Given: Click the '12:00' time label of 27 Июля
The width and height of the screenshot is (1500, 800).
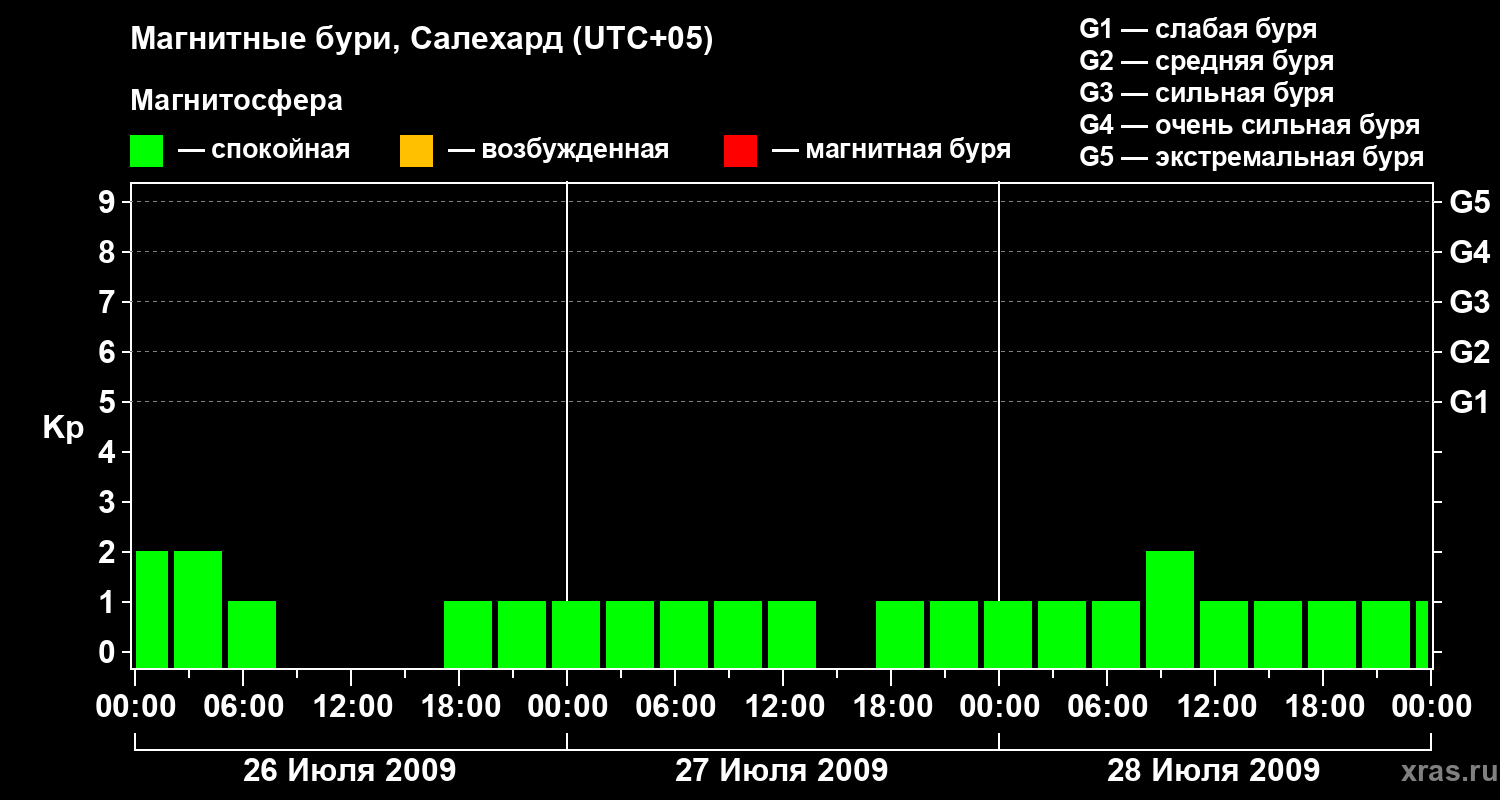Looking at the screenshot, I should point(783,707).
